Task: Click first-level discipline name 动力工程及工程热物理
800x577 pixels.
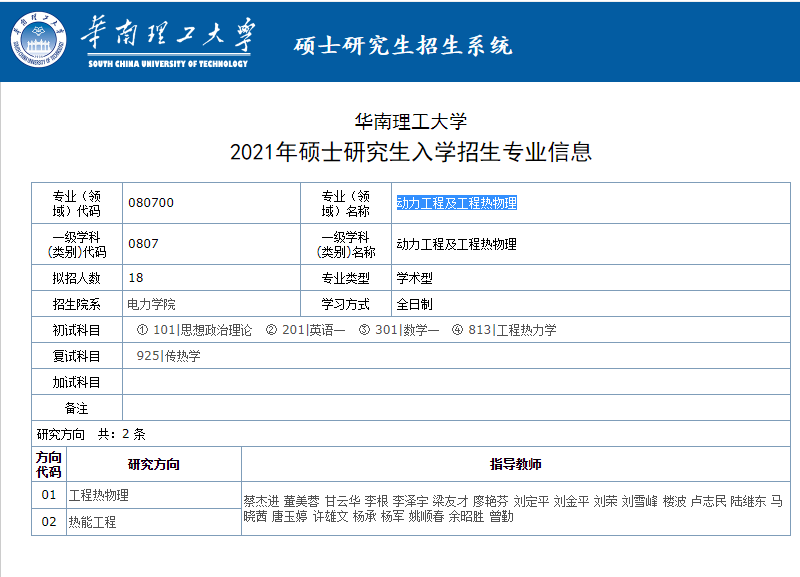Action: coord(457,244)
